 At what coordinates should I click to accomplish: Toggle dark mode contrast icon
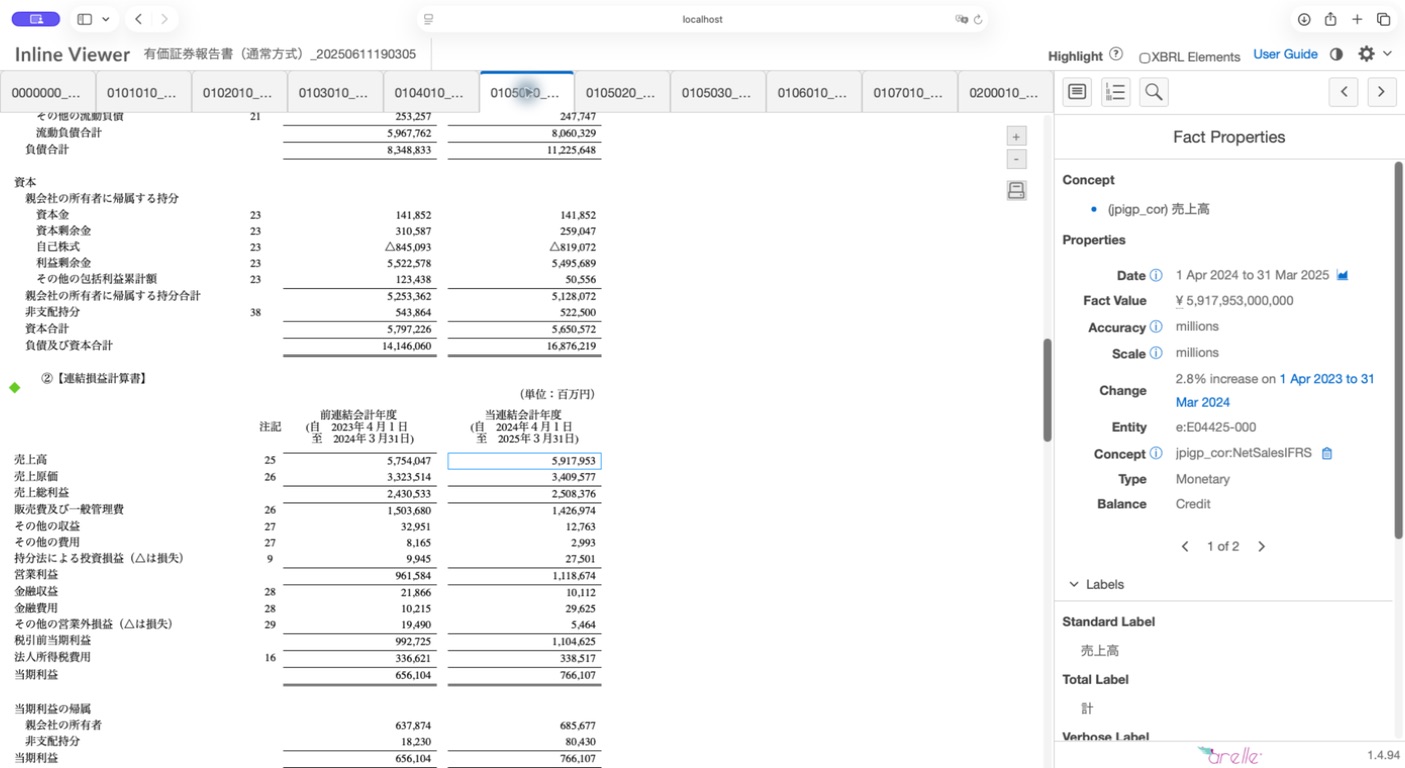(1336, 54)
